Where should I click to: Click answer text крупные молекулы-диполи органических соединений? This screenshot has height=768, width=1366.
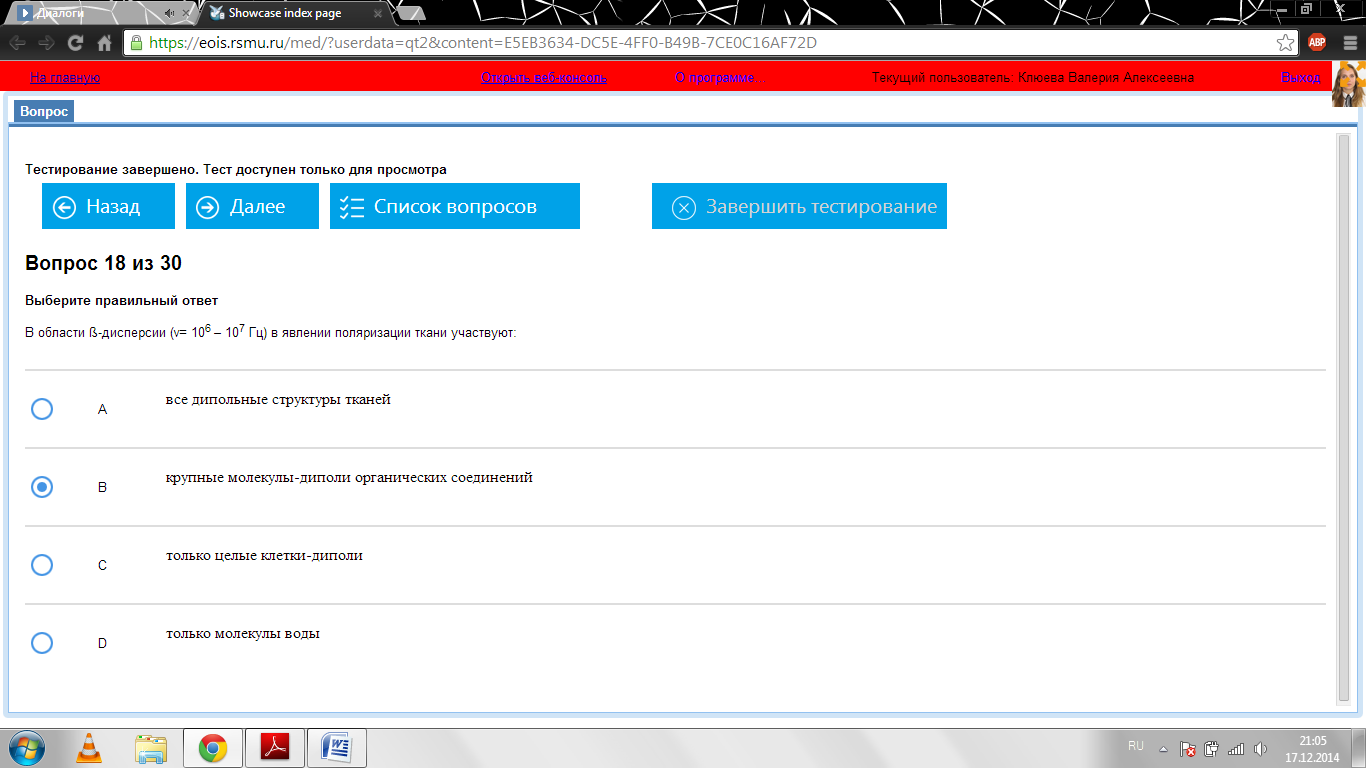pyautogui.click(x=349, y=478)
